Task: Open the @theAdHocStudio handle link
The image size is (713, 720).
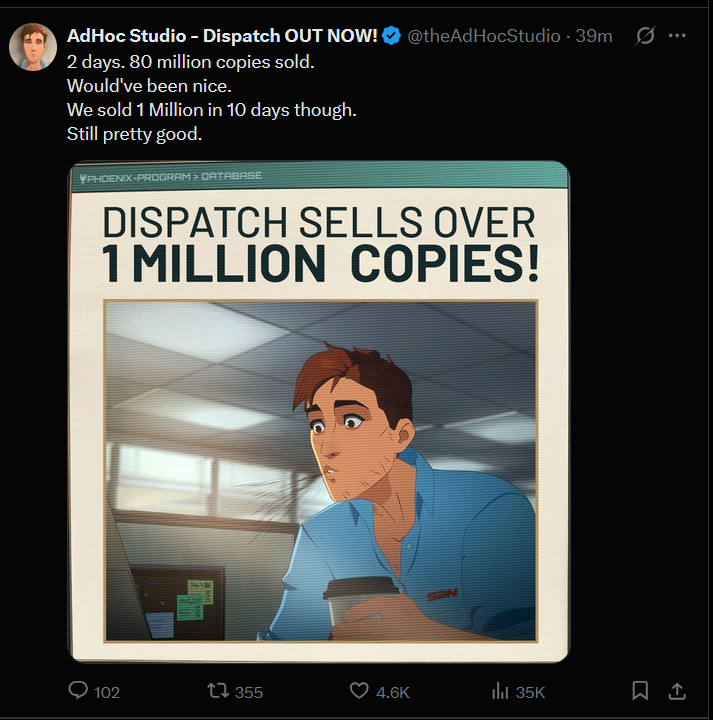Action: 484,36
